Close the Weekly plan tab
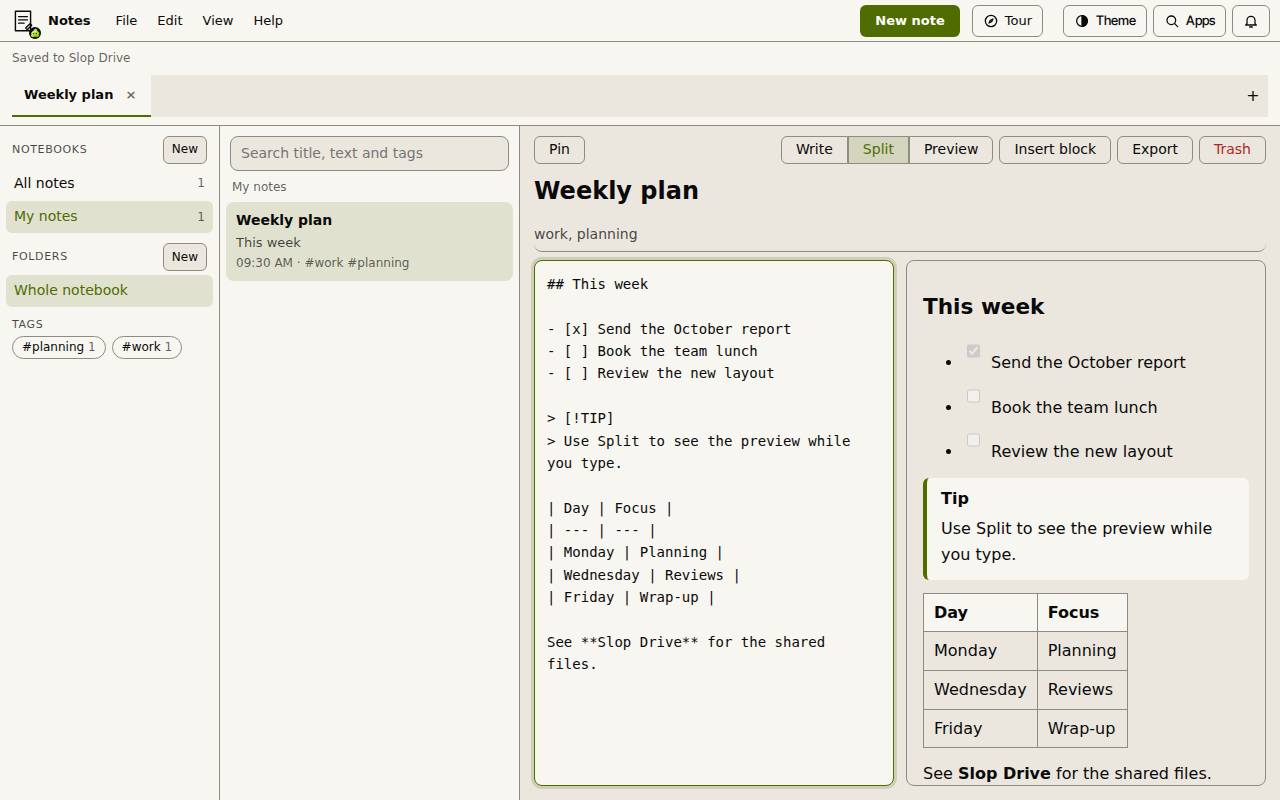1280x800 pixels. pyautogui.click(x=131, y=95)
